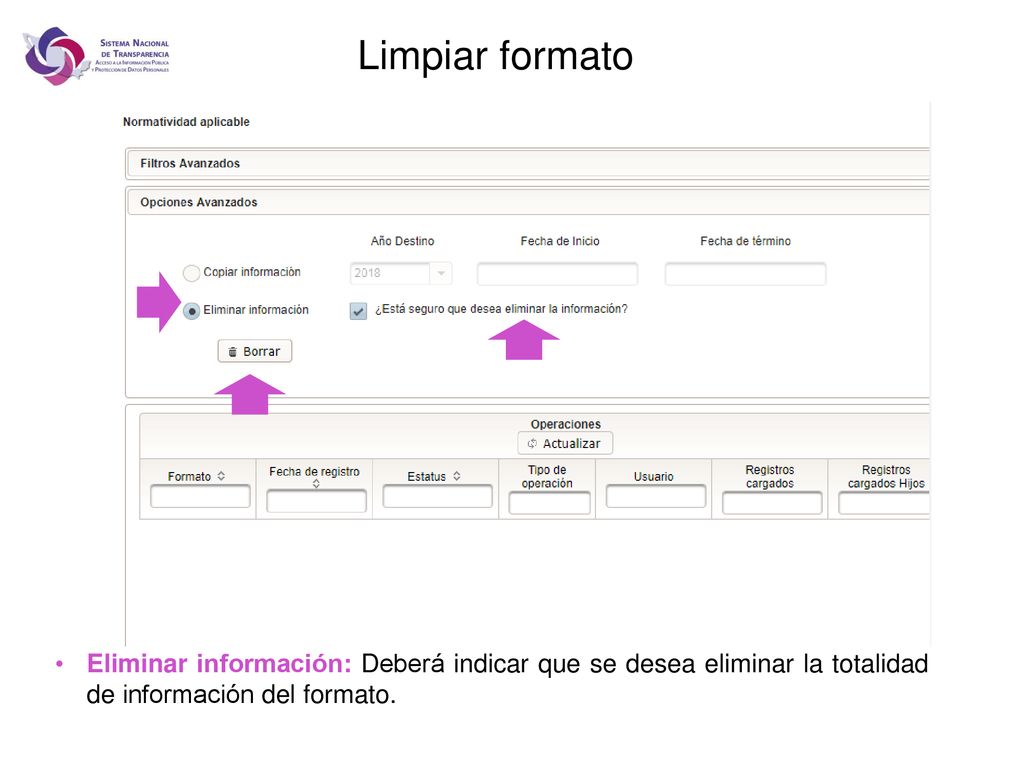Screen dimensions: 1024x768
Task: Sort by Fecha de registro arrows
Action: click(316, 484)
